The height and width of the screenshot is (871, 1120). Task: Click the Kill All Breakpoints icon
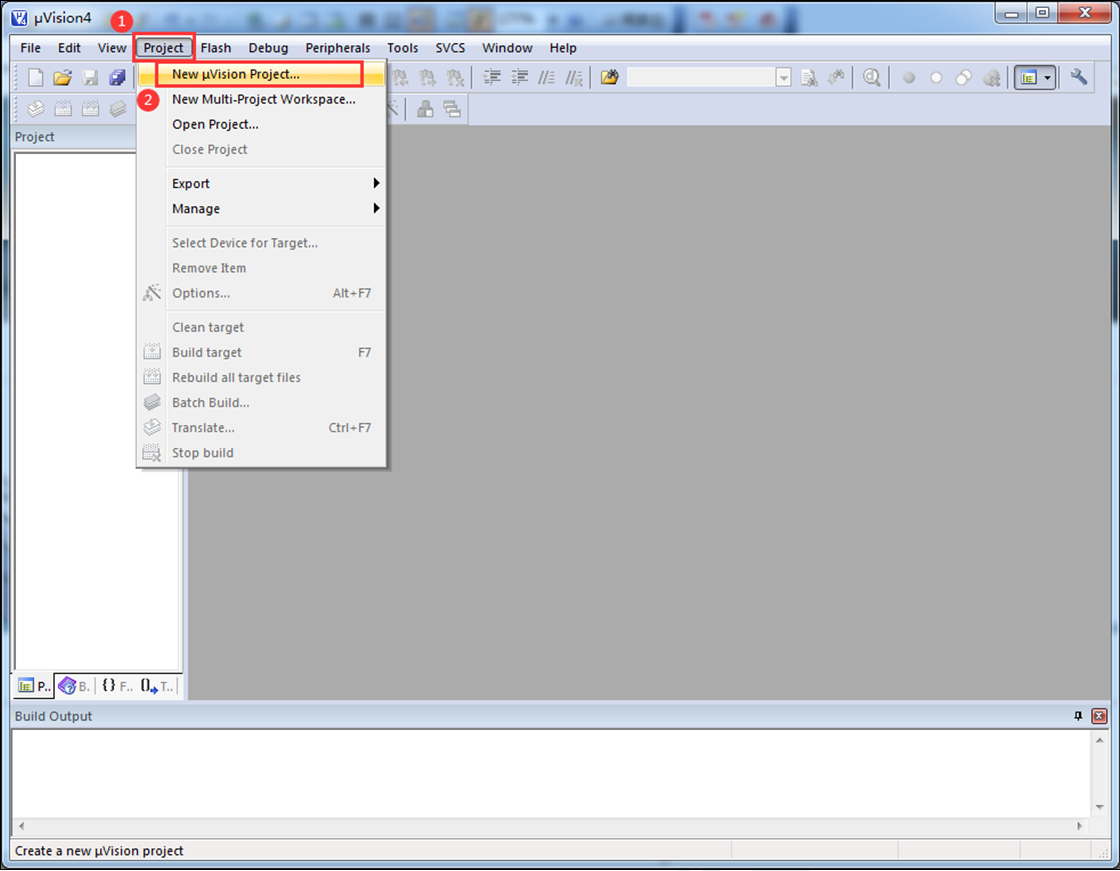(991, 77)
